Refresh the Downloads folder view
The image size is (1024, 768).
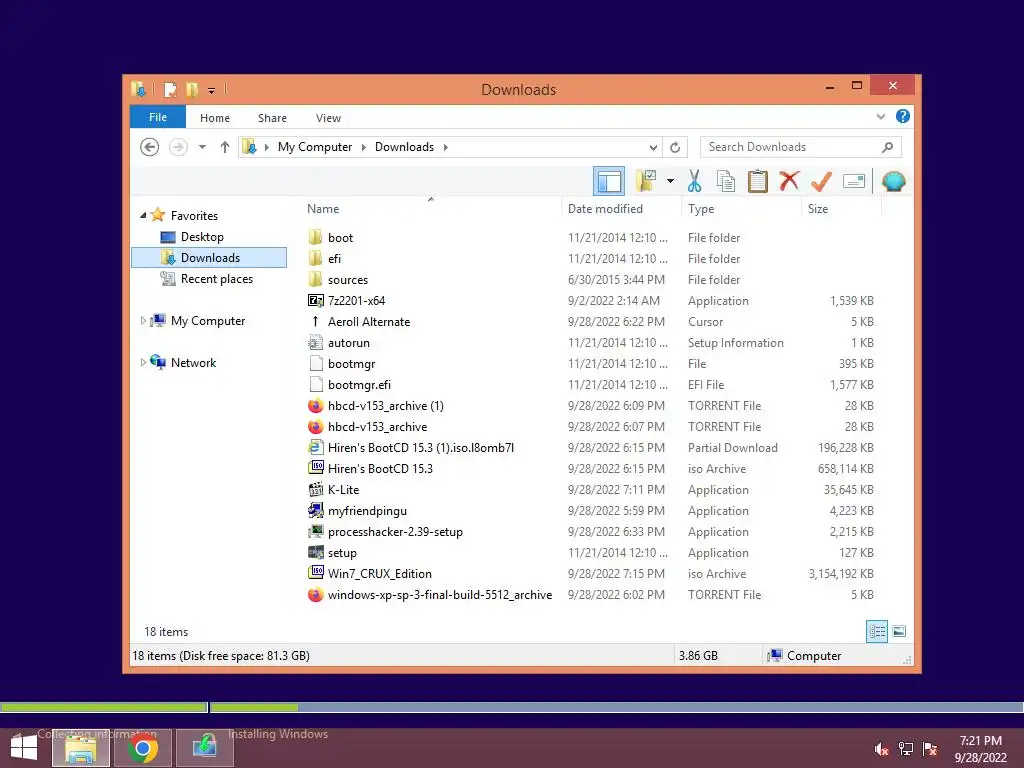[675, 148]
